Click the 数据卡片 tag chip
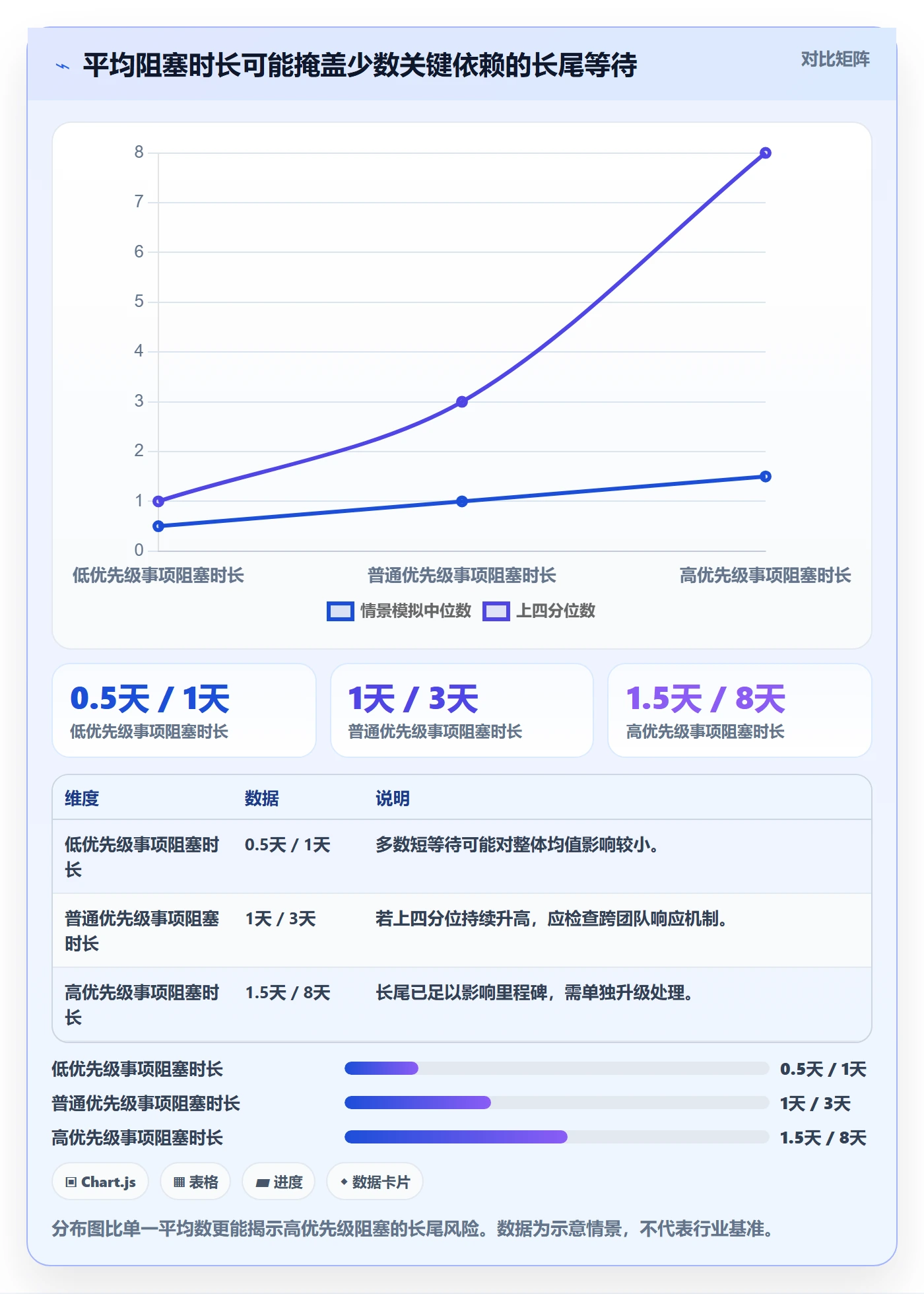Image resolution: width=924 pixels, height=1294 pixels. tap(374, 1182)
